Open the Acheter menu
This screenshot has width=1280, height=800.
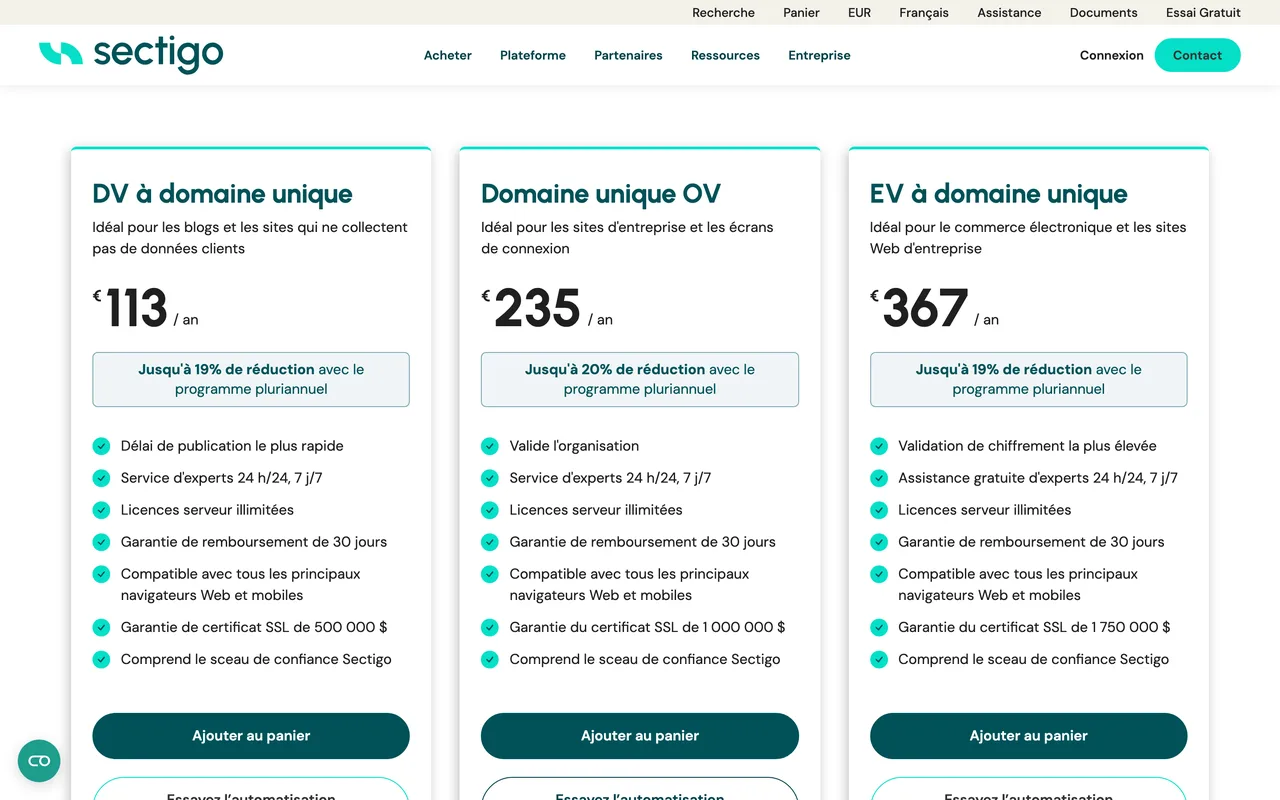pos(448,55)
